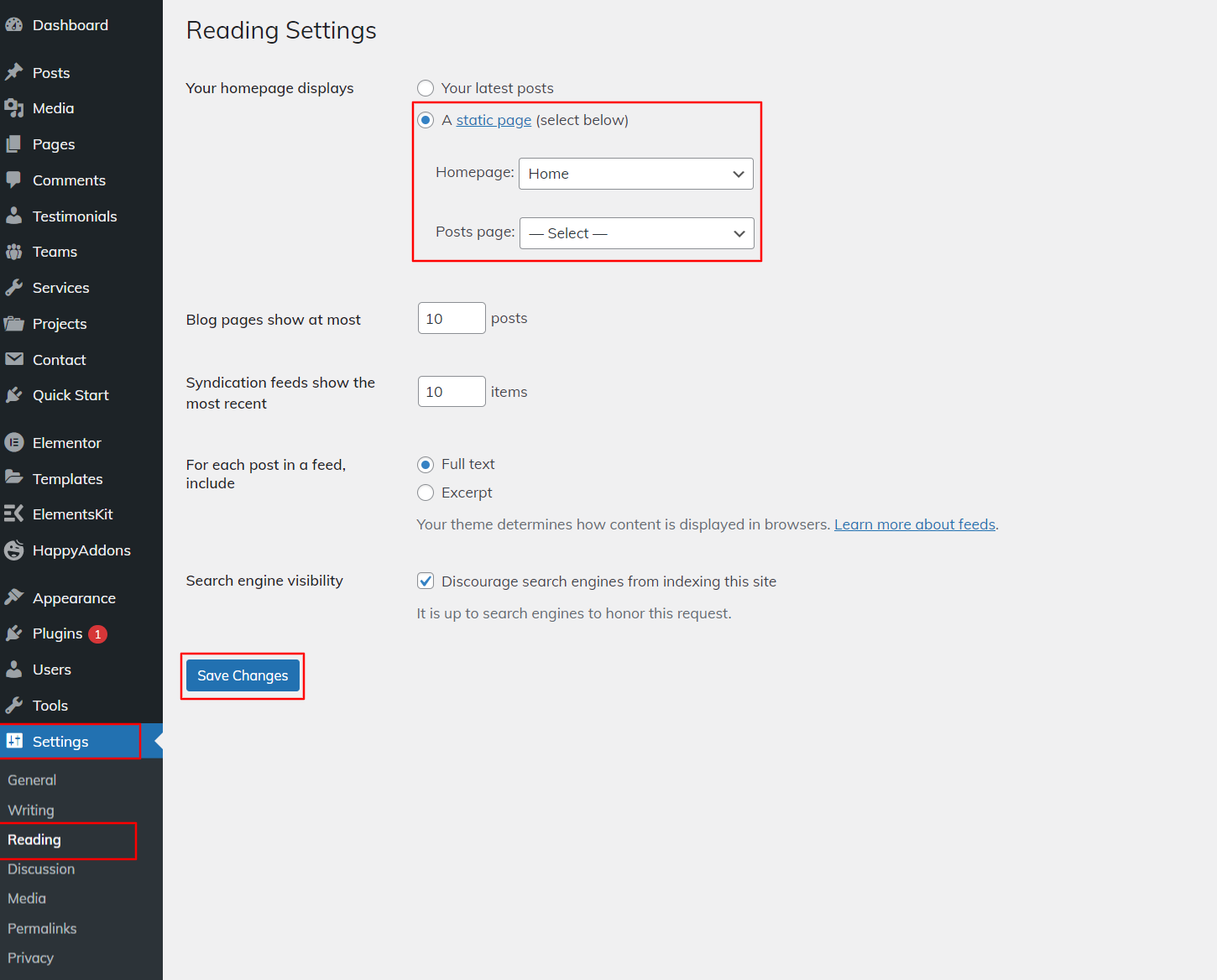Click the Plugins update badge
The image size is (1217, 980).
[x=98, y=634]
